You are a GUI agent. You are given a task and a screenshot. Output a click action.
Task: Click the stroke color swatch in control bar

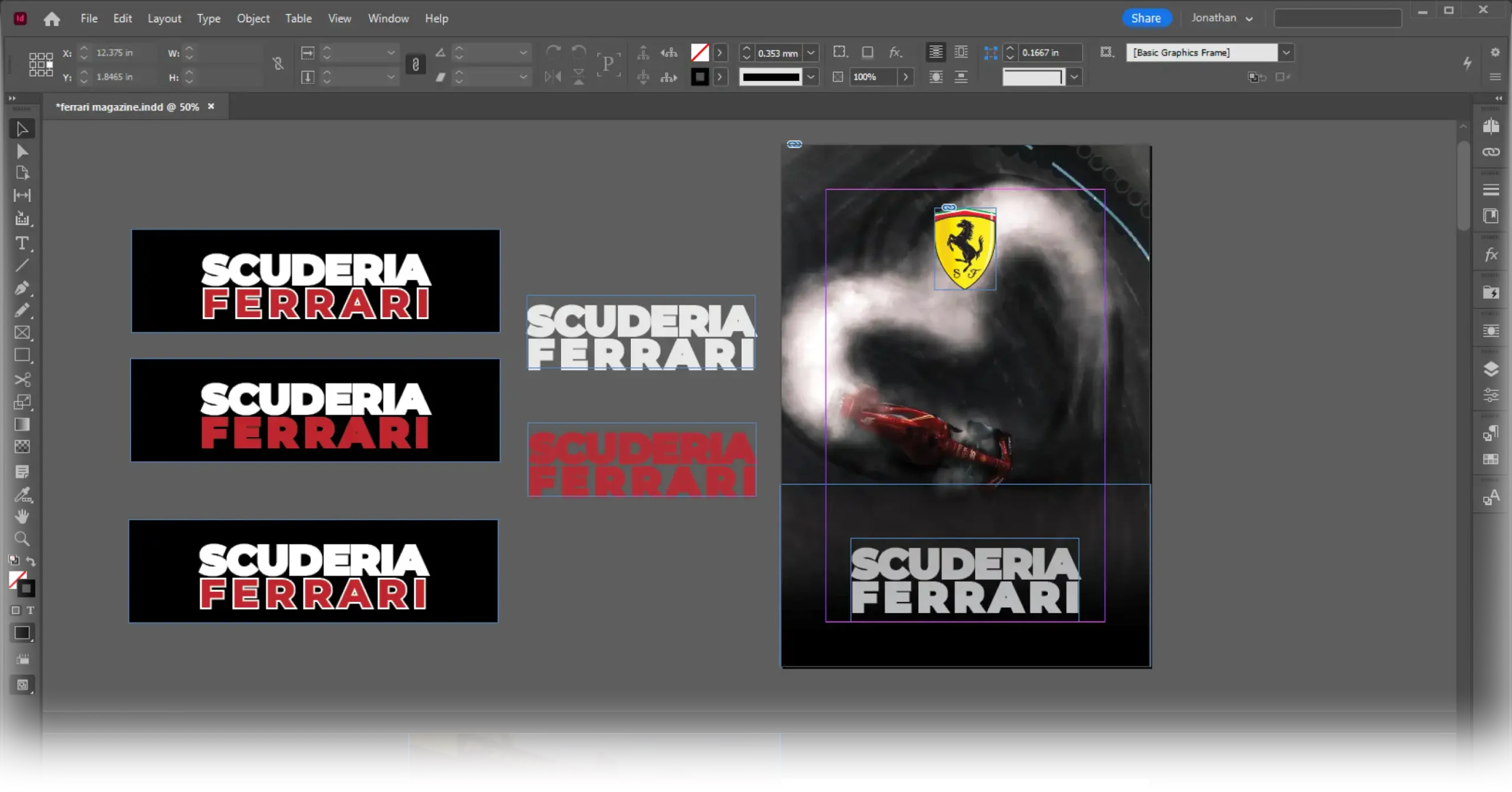700,77
